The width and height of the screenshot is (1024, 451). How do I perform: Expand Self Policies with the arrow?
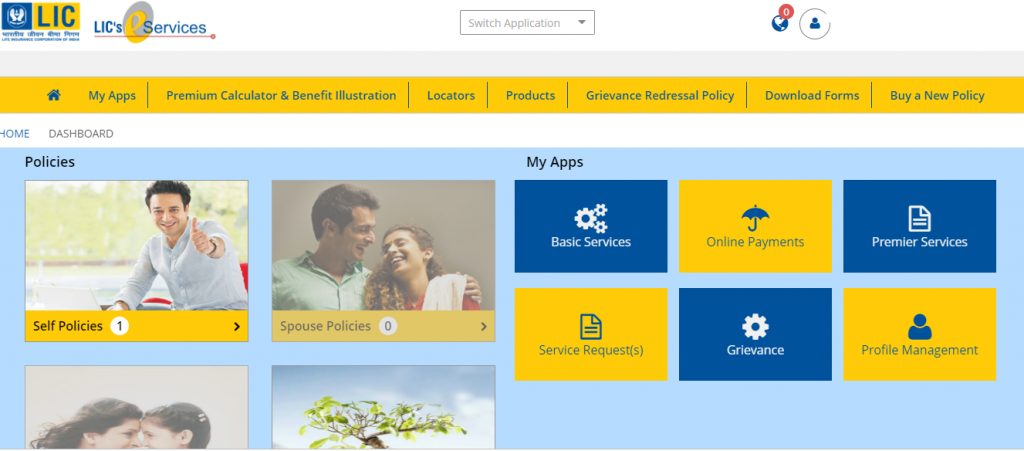click(236, 326)
